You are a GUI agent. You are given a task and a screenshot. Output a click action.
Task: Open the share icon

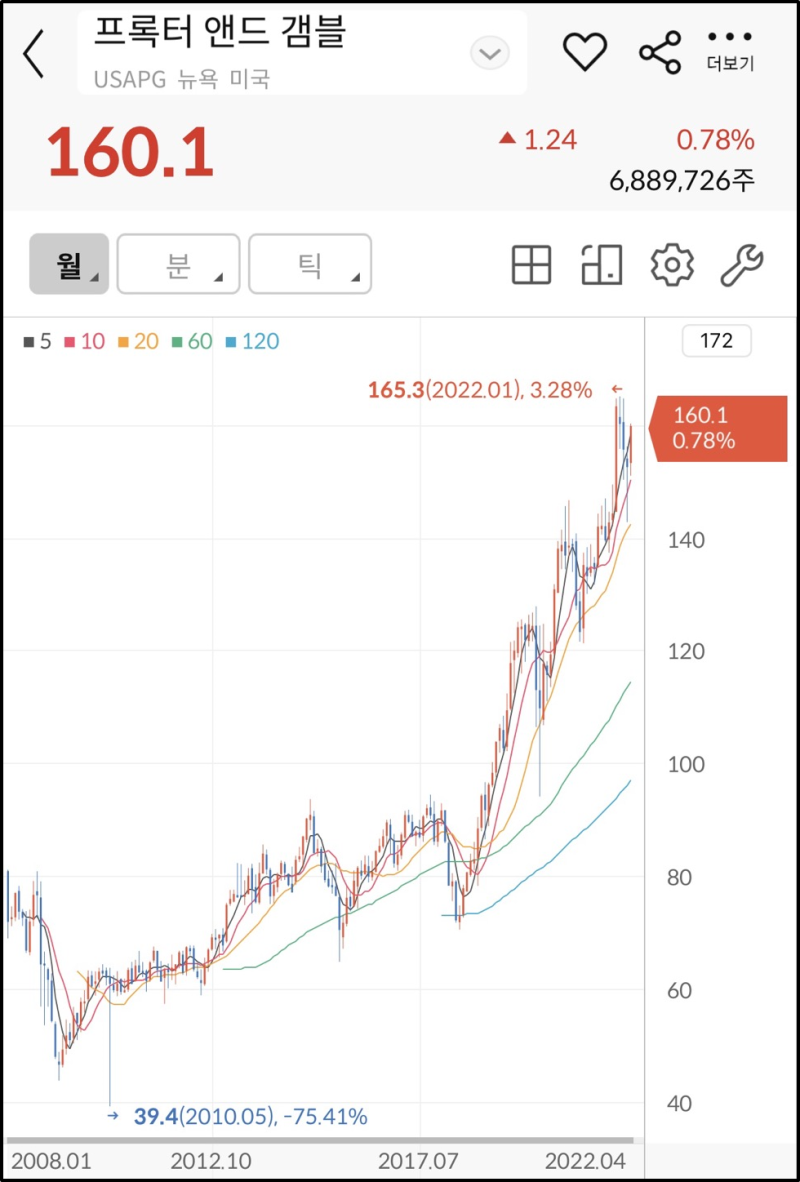(x=661, y=52)
